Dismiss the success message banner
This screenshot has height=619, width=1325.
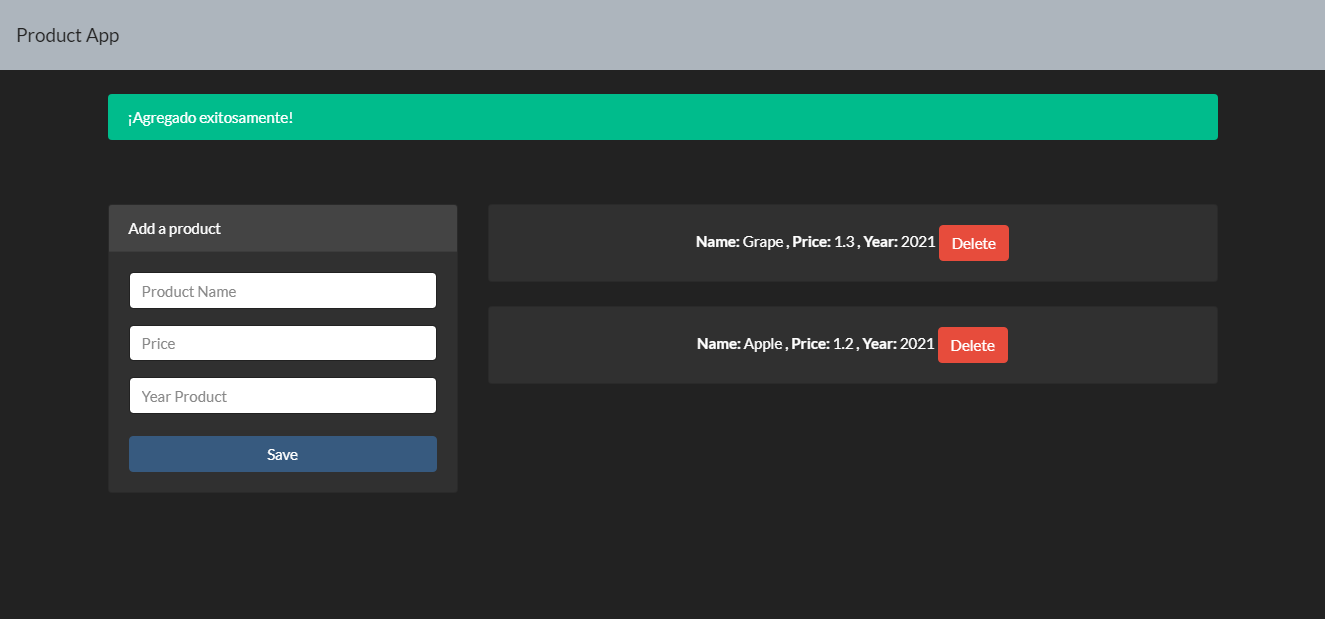tap(662, 117)
